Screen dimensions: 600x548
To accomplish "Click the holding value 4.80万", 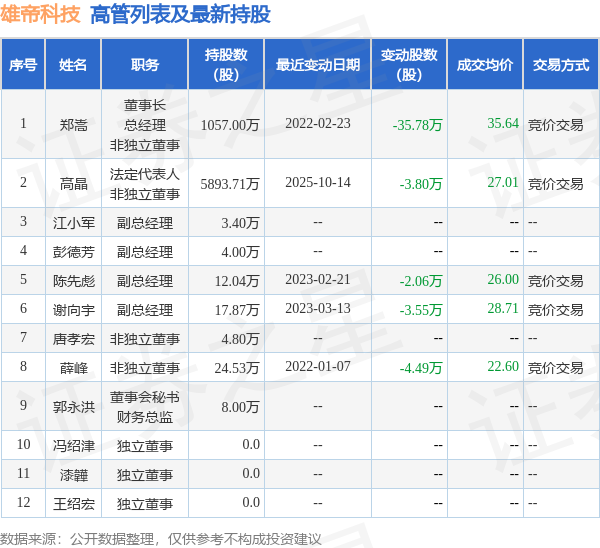I will [x=240, y=339].
